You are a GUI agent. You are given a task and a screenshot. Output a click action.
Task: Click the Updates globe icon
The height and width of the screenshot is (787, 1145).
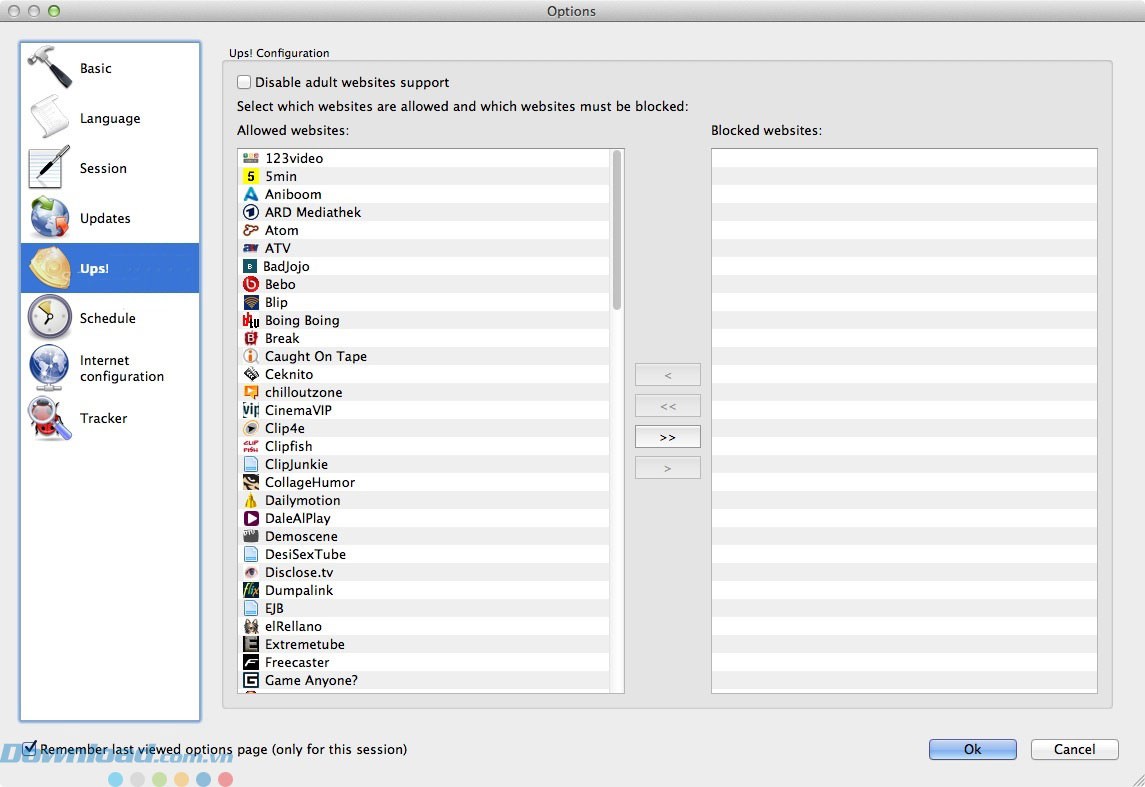49,218
